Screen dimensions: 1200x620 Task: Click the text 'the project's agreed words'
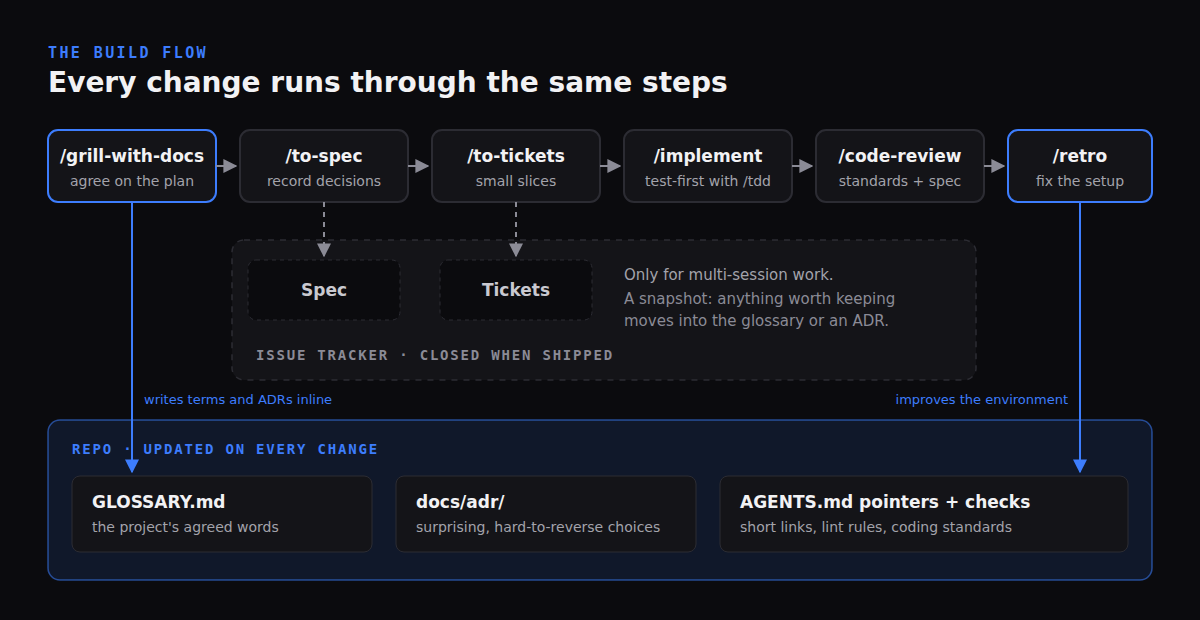pos(185,527)
